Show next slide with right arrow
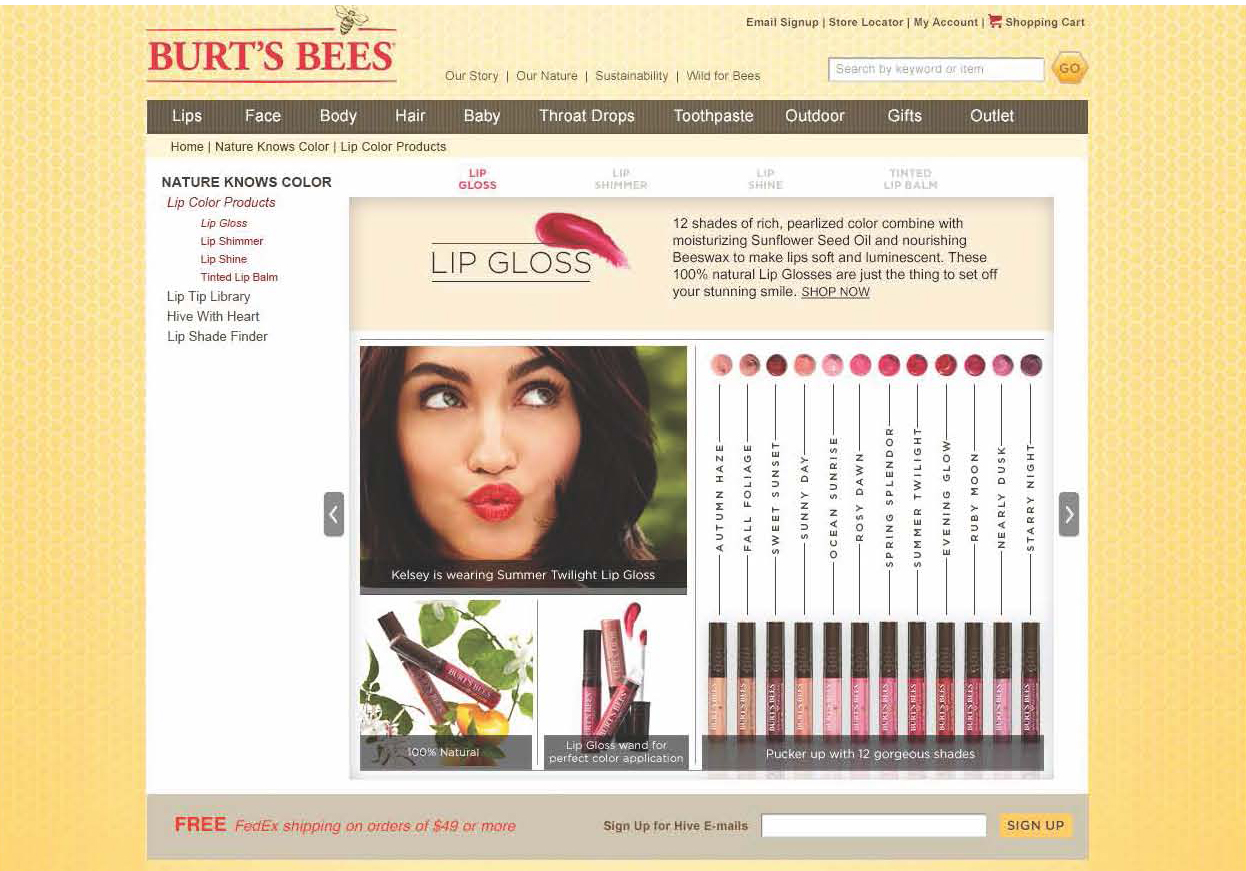This screenshot has height=871, width=1246. (1069, 514)
